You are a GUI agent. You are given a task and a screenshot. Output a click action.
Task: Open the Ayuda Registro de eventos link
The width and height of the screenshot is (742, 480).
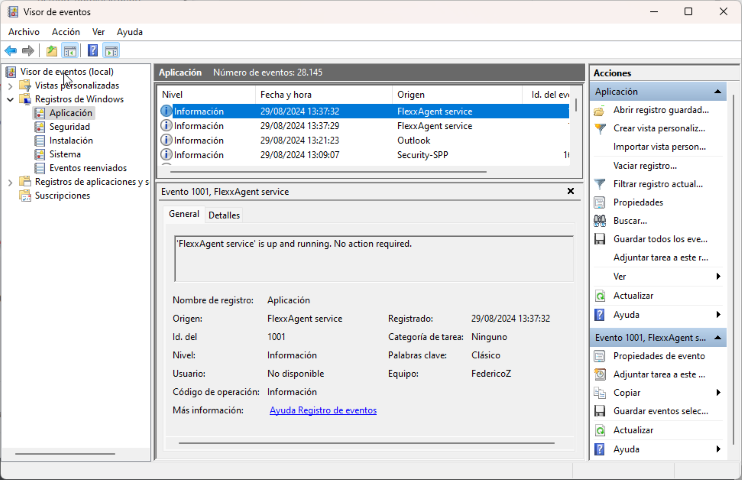323,410
